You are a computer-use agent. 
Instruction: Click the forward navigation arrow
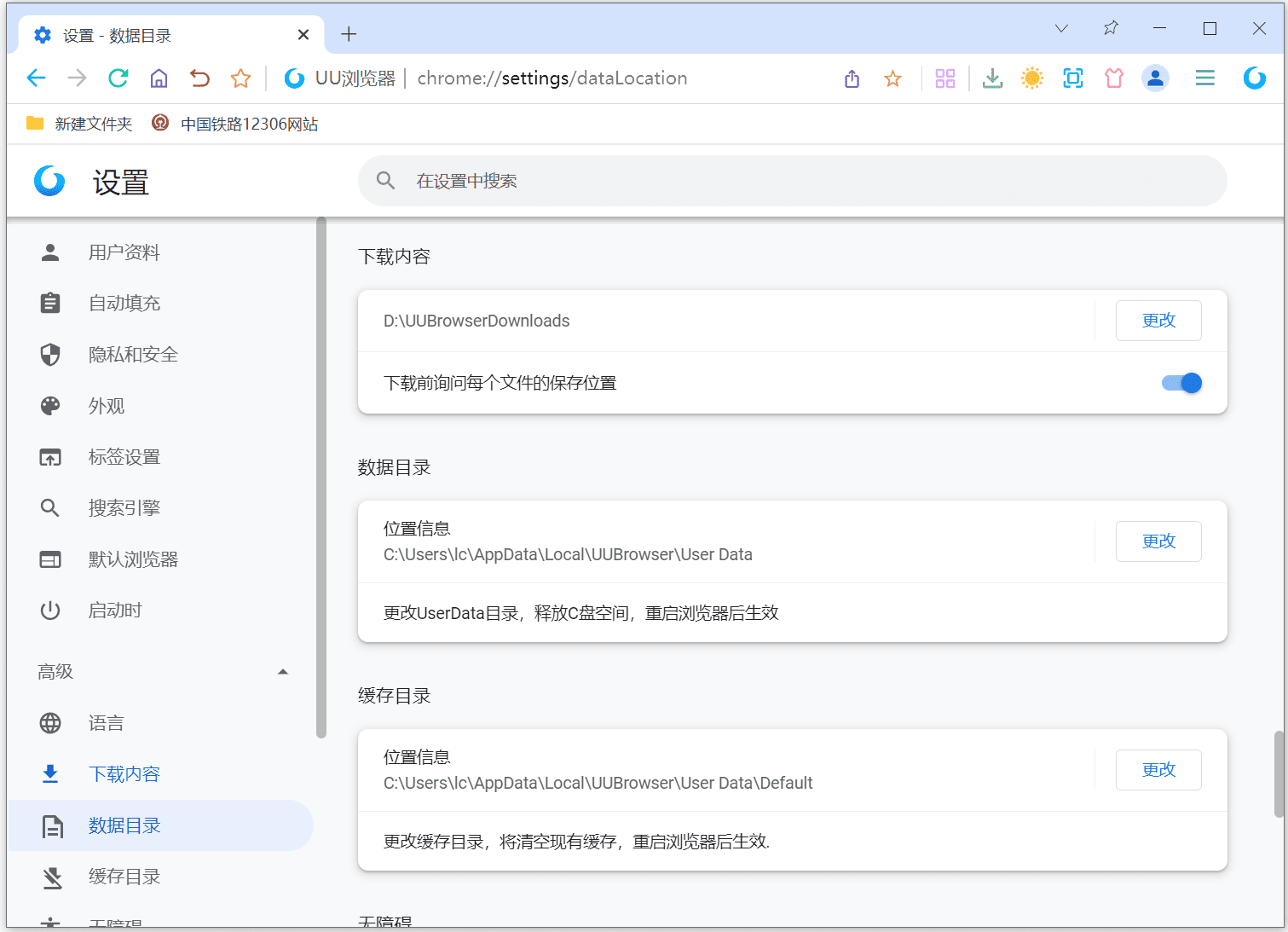[77, 78]
